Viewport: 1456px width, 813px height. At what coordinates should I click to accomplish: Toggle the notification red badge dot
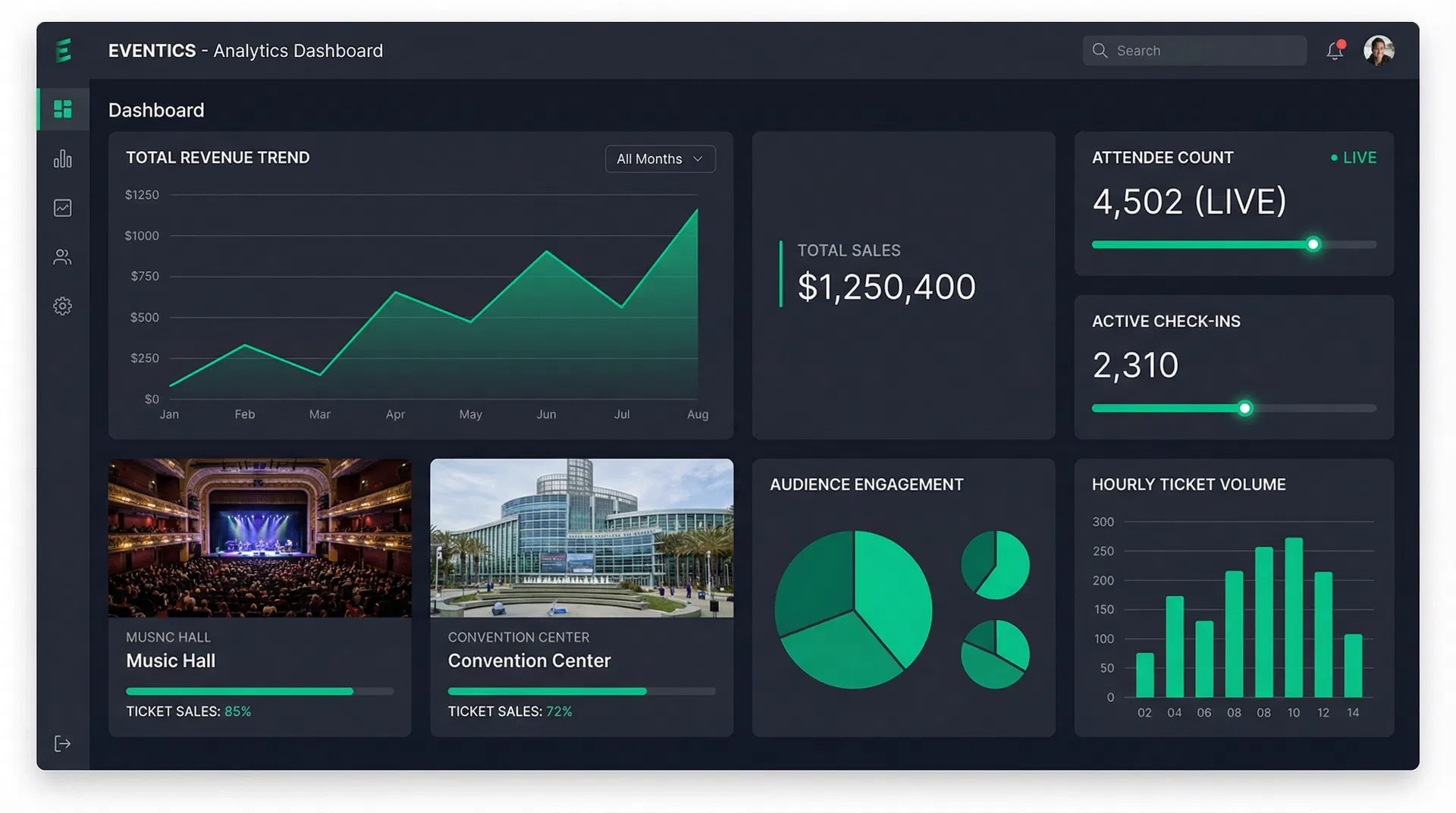point(1342,42)
